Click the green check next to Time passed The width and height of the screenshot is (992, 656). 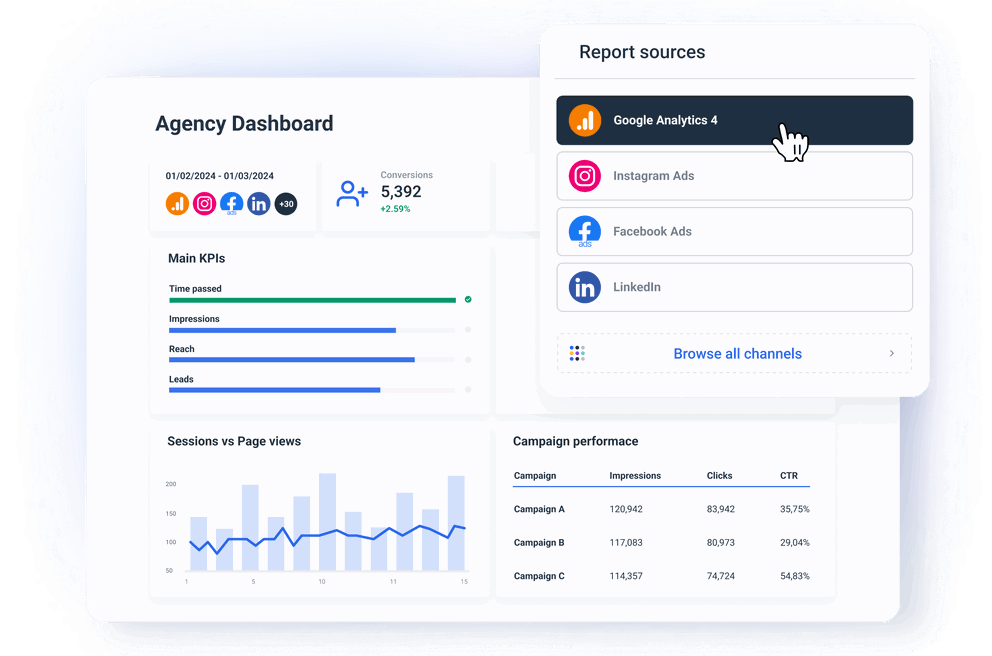(468, 299)
